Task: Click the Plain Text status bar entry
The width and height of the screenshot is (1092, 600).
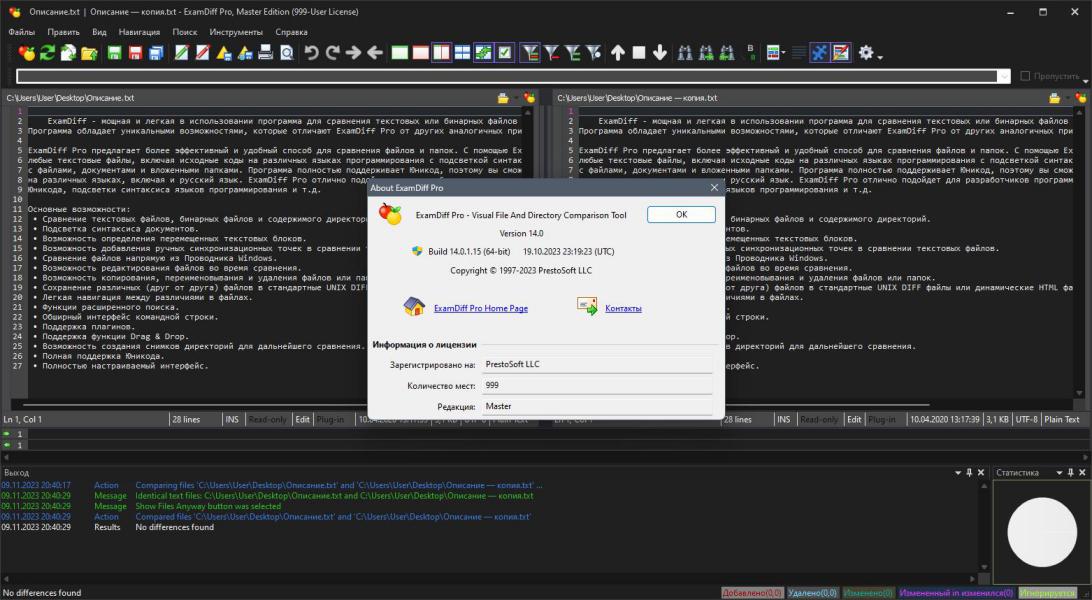Action: click(1062, 420)
